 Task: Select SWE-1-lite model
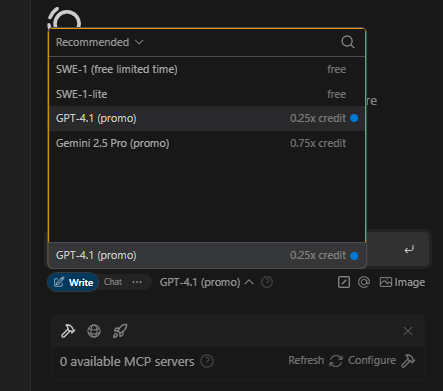click(207, 94)
